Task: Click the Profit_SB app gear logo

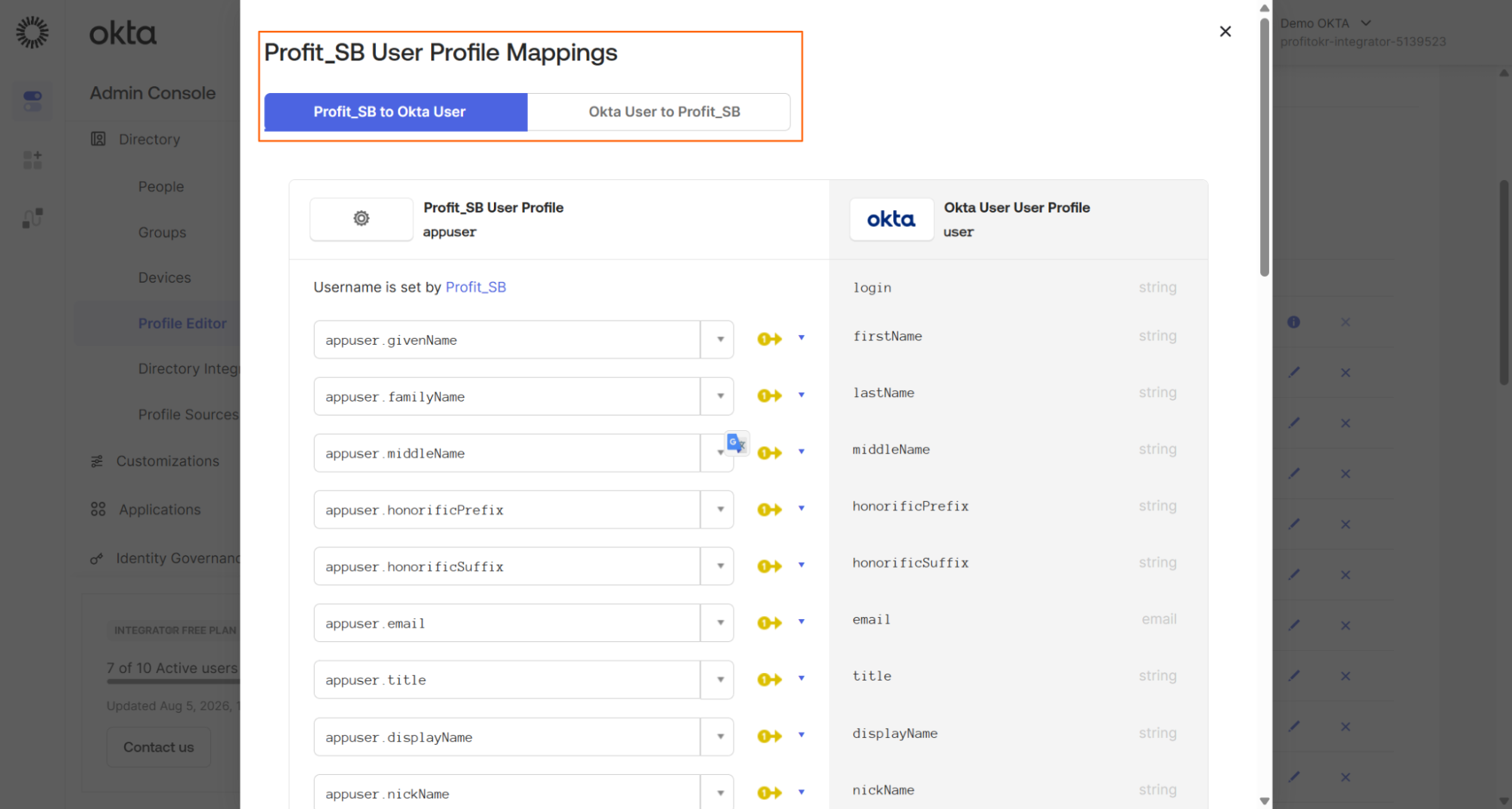Action: point(362,219)
